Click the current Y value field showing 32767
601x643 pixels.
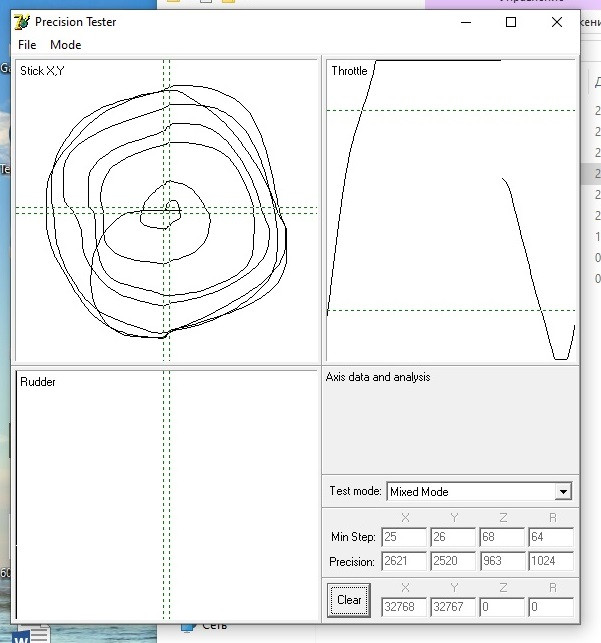pos(453,606)
